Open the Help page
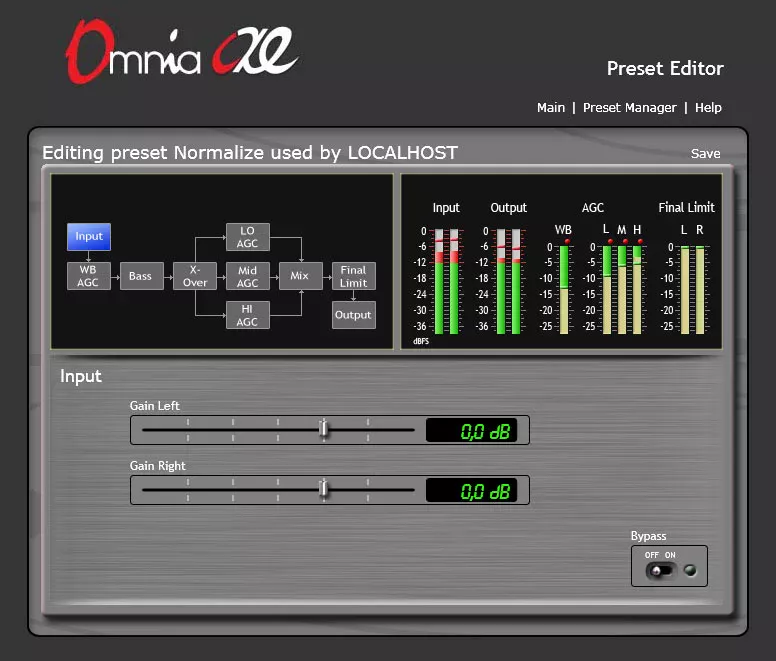Screen dimensions: 776x661 point(708,108)
